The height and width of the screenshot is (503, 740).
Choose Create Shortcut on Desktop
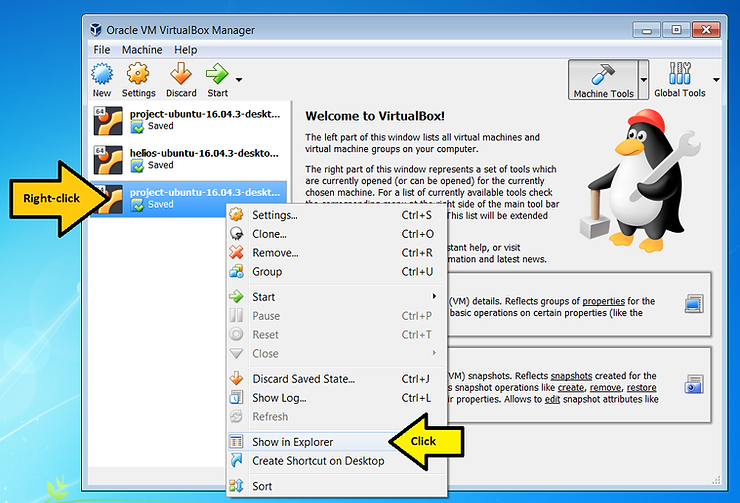tap(336, 461)
